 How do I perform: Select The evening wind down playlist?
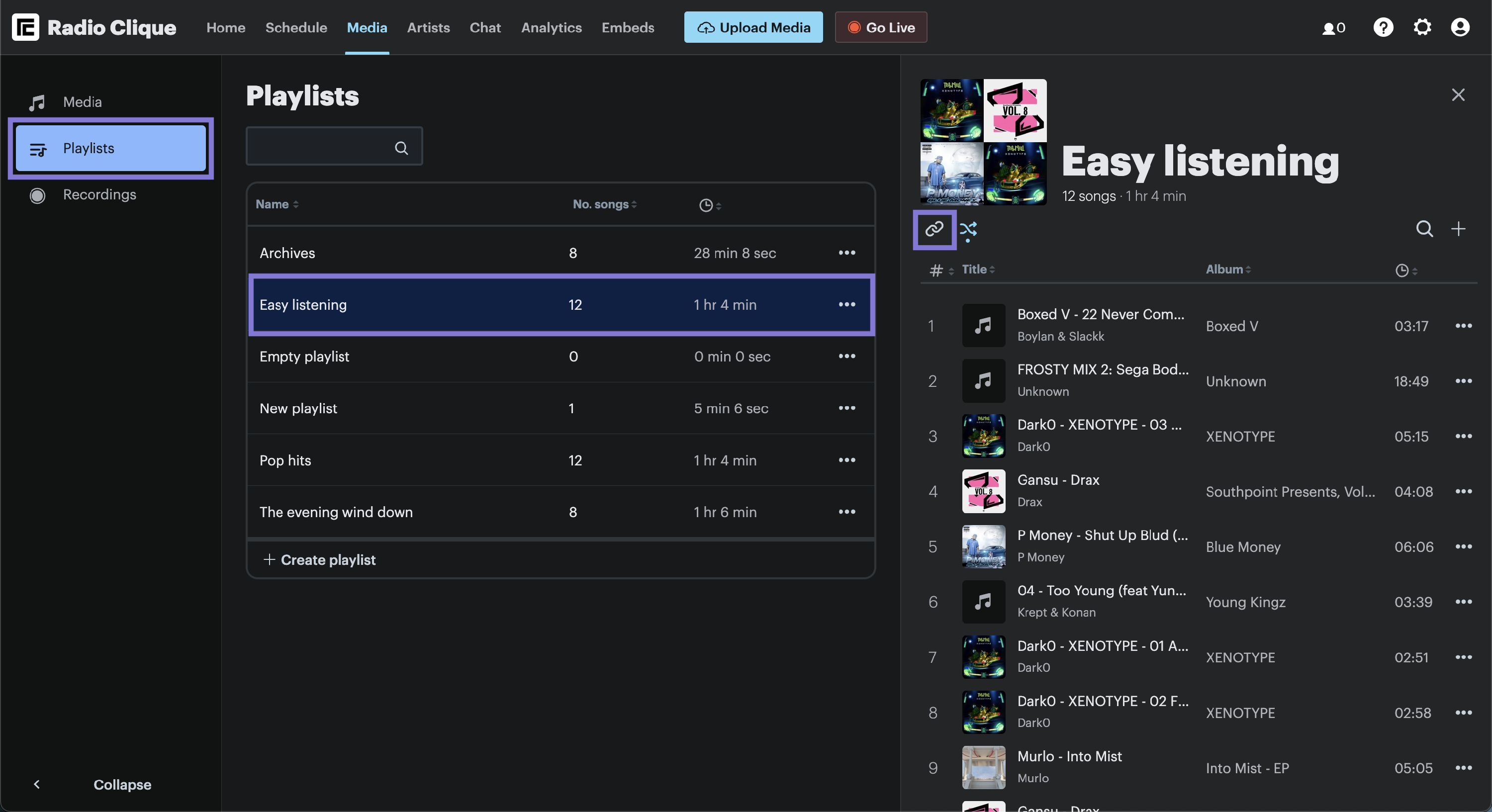[560, 511]
